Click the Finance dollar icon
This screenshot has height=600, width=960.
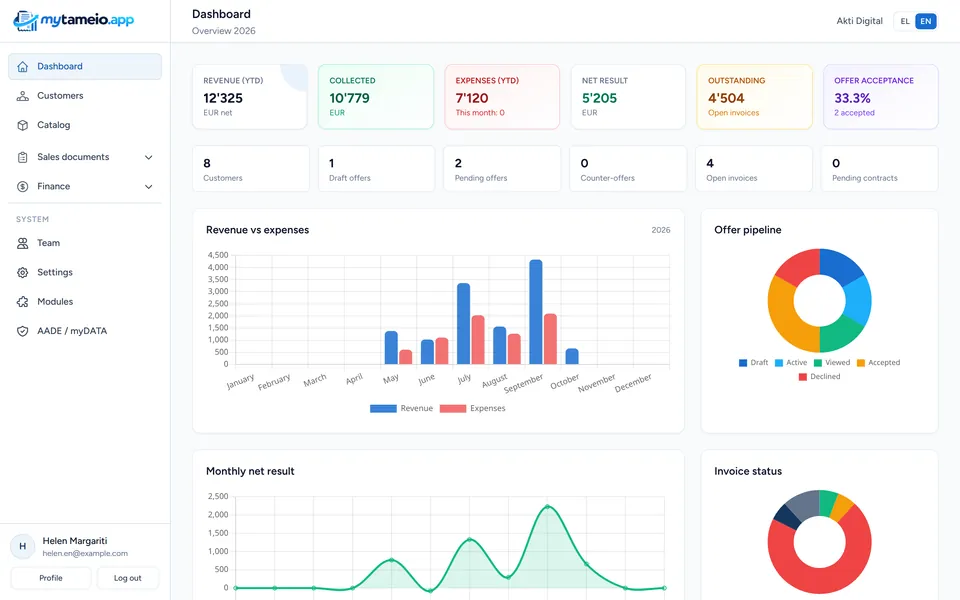(23, 186)
